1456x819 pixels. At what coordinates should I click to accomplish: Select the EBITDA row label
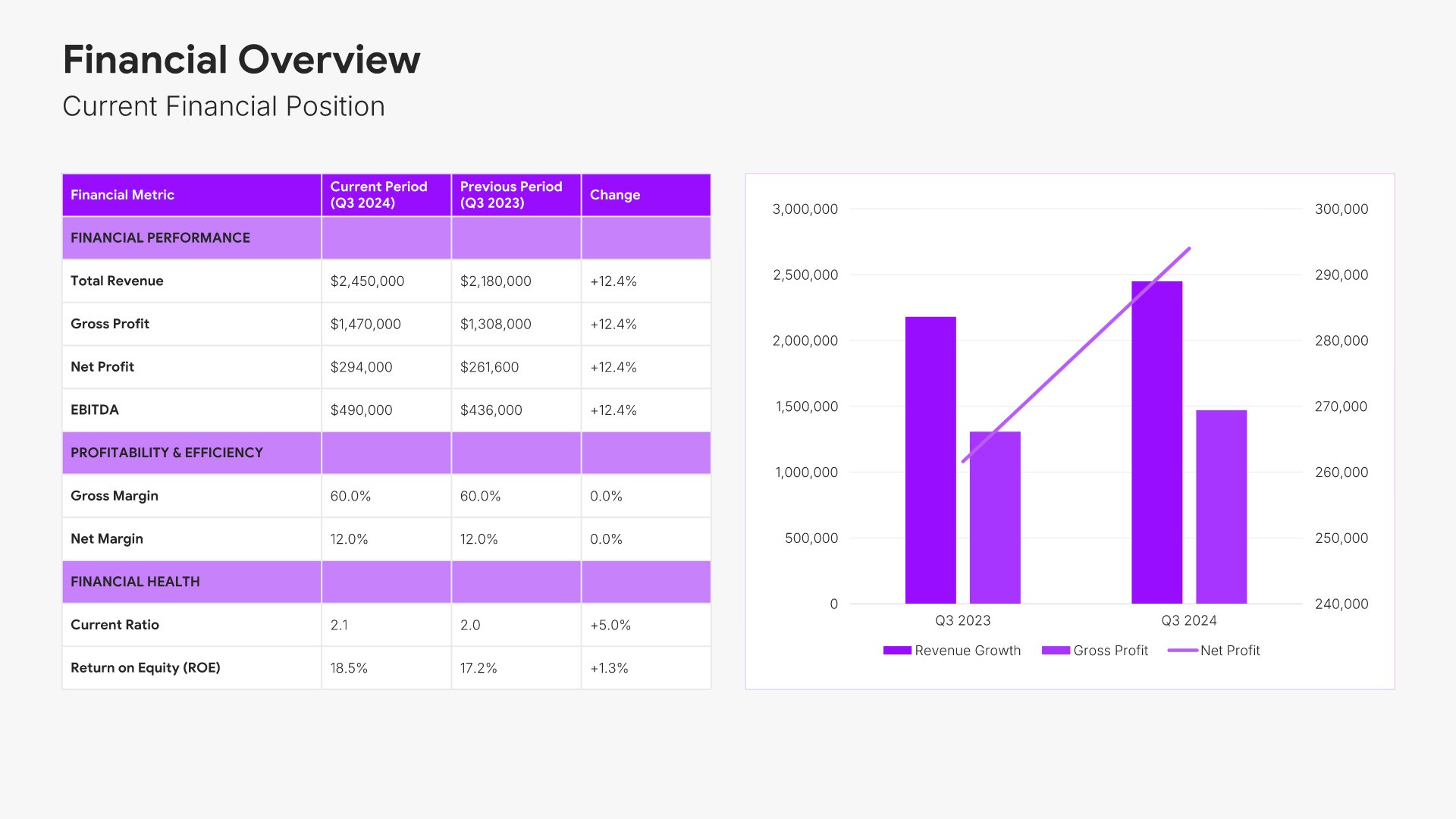95,410
